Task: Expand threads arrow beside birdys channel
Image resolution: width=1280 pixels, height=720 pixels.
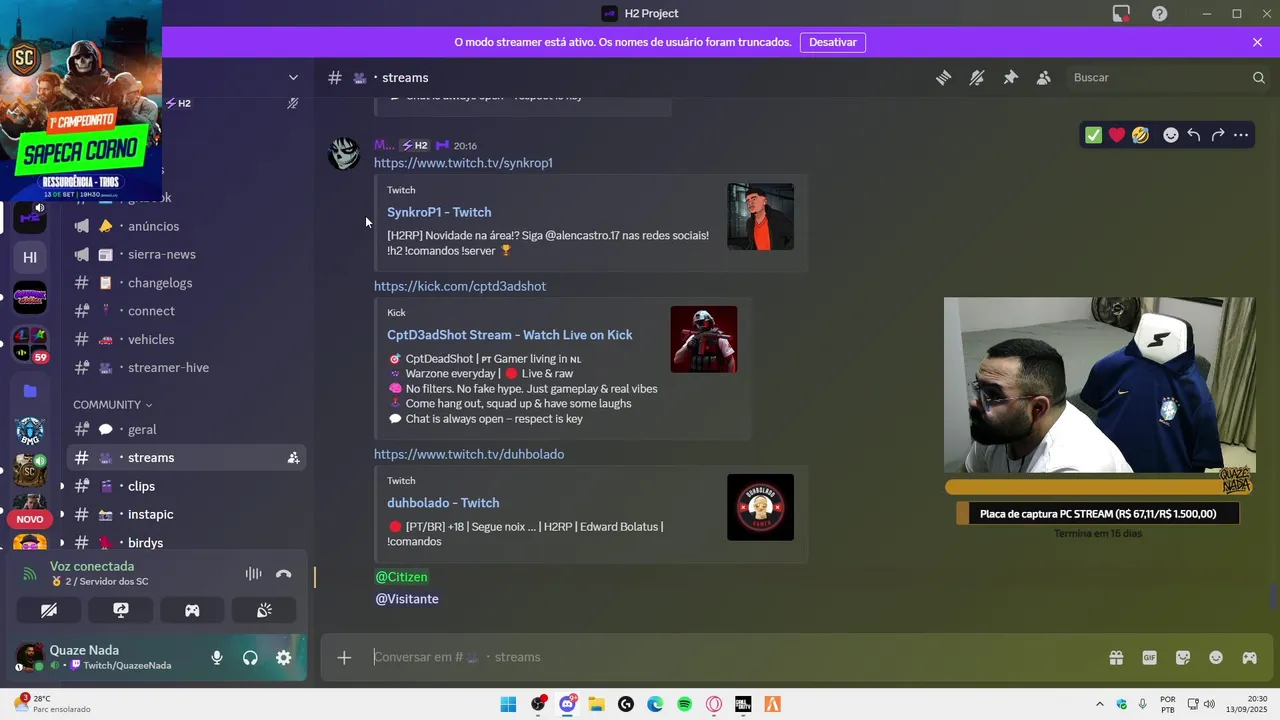Action: click(62, 542)
